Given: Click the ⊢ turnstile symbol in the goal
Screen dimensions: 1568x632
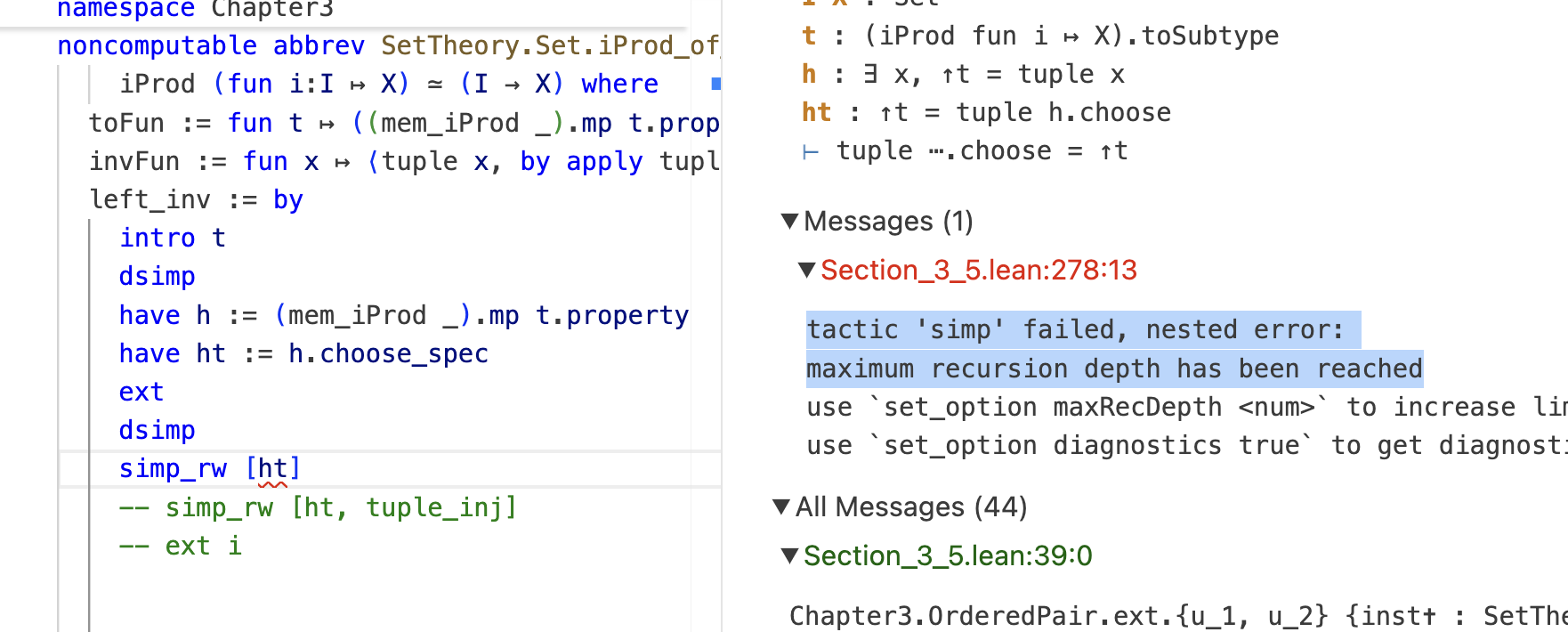Looking at the screenshot, I should tap(811, 152).
